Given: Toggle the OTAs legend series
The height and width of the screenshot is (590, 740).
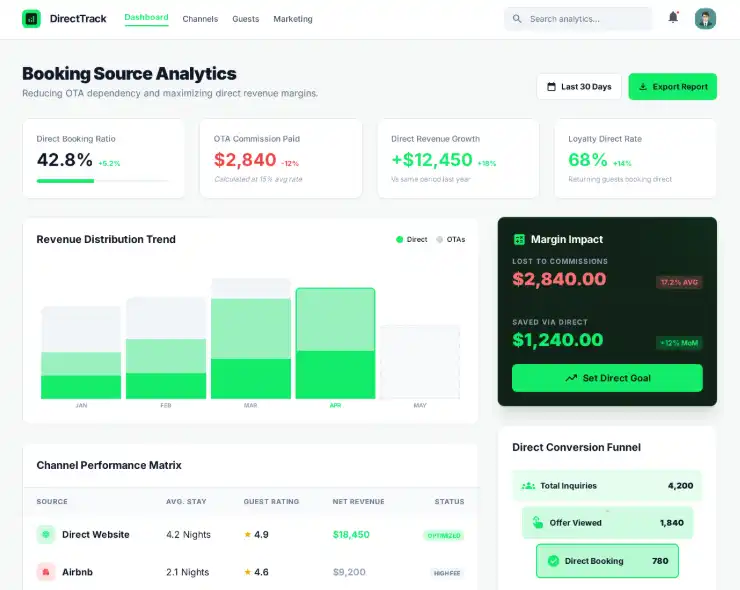Looking at the screenshot, I should click(x=451, y=240).
